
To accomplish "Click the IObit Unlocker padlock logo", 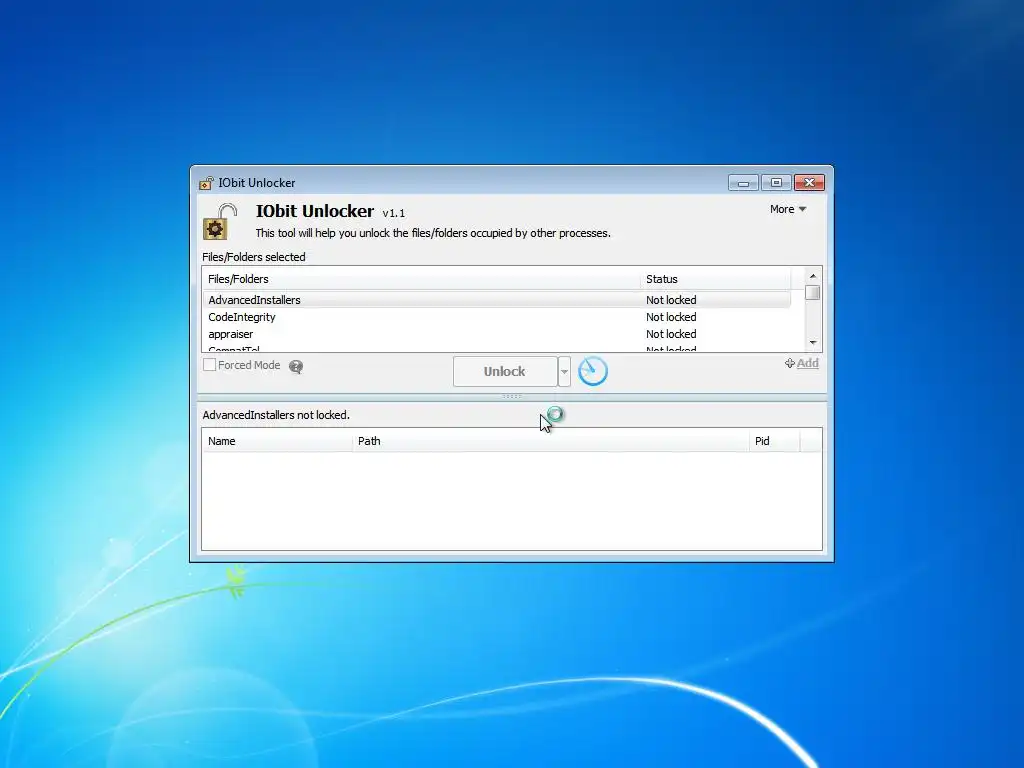I will point(220,221).
